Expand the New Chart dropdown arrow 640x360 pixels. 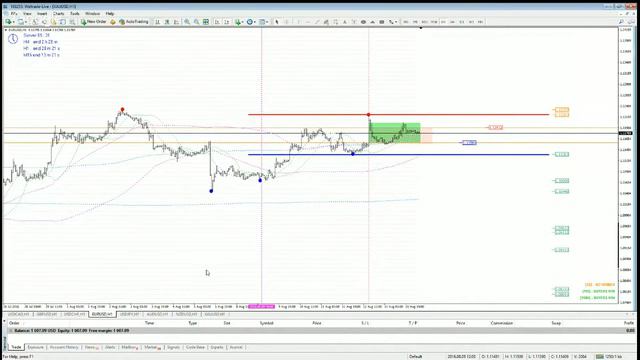tap(13, 22)
